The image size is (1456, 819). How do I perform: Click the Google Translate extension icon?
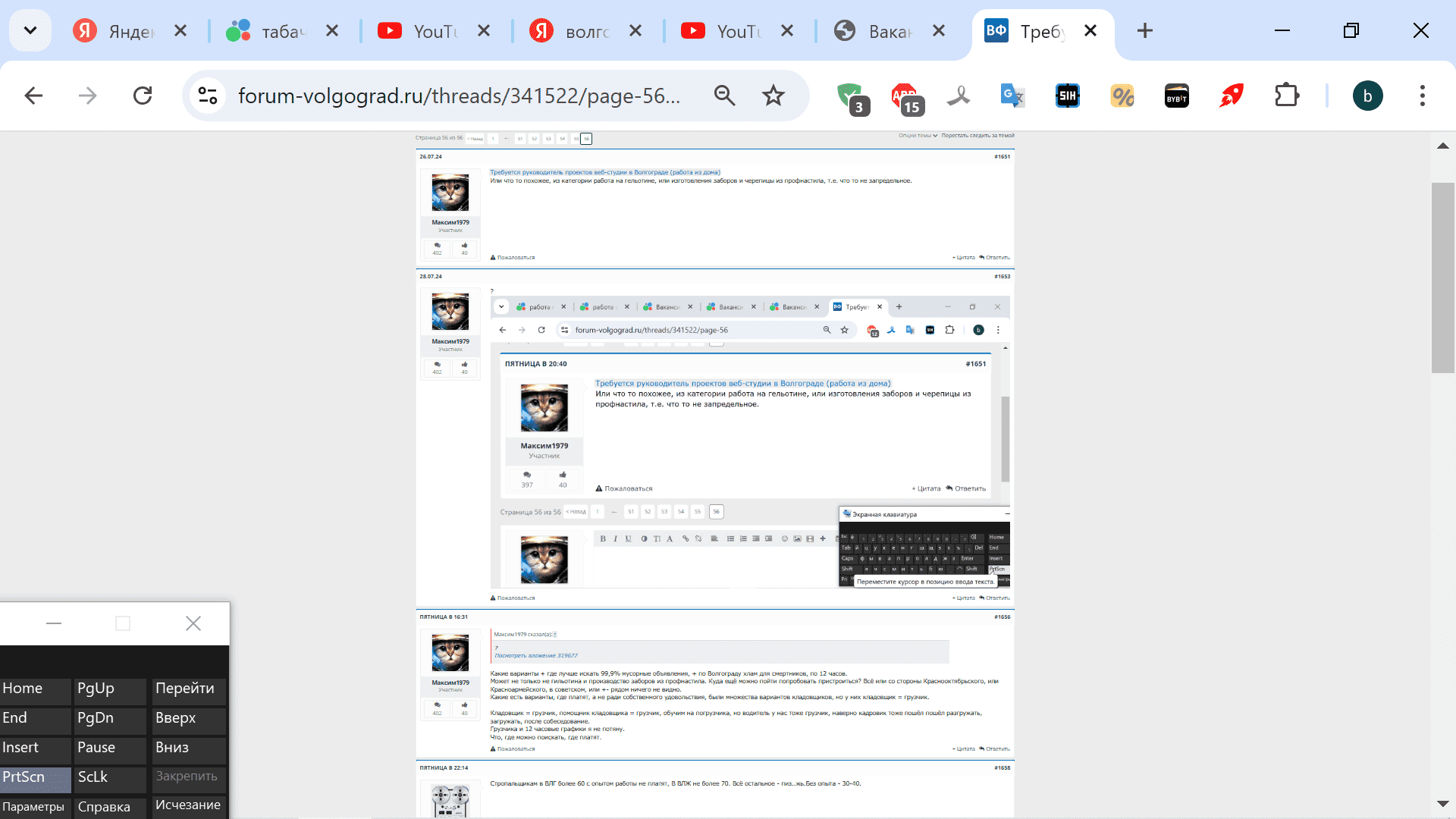pyautogui.click(x=1012, y=96)
